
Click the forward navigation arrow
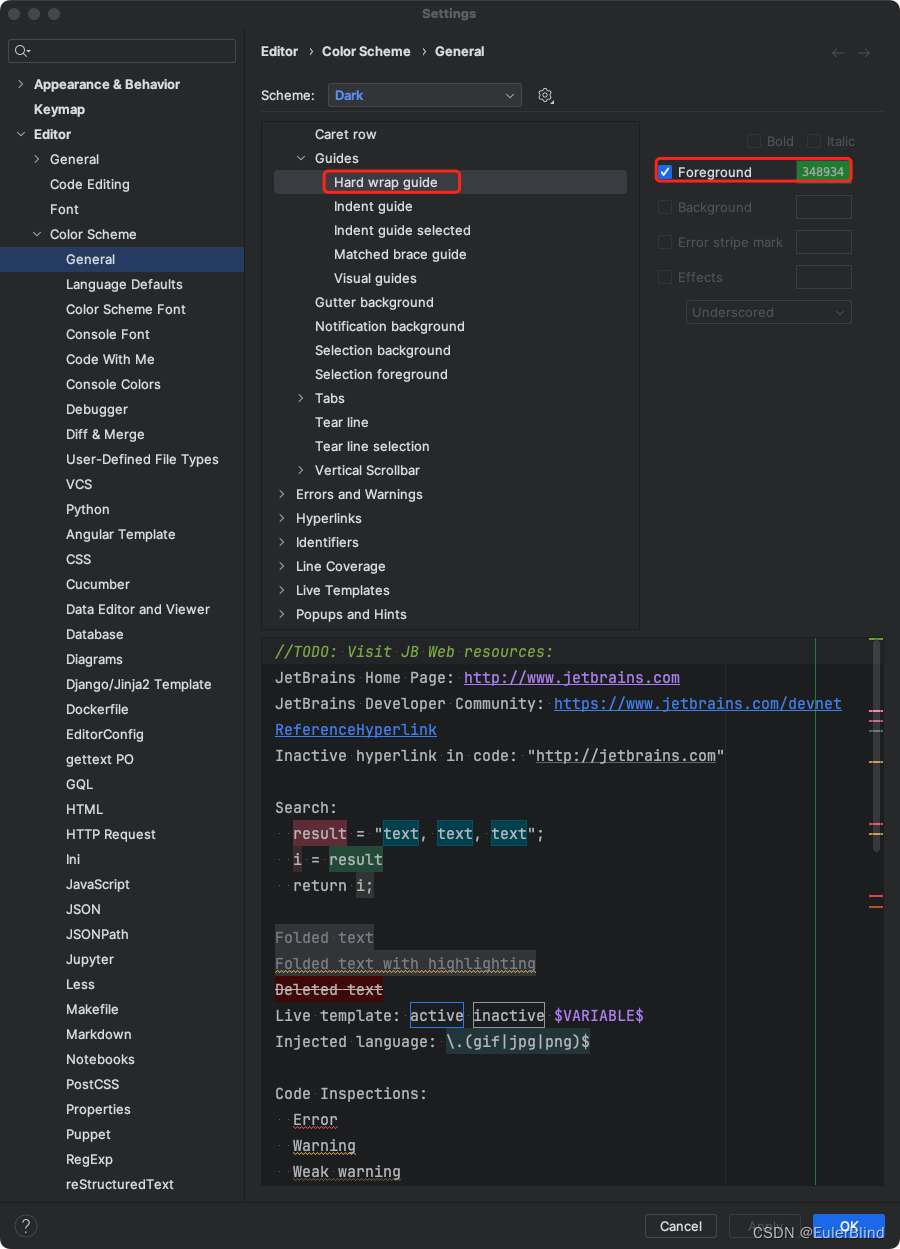(x=865, y=53)
